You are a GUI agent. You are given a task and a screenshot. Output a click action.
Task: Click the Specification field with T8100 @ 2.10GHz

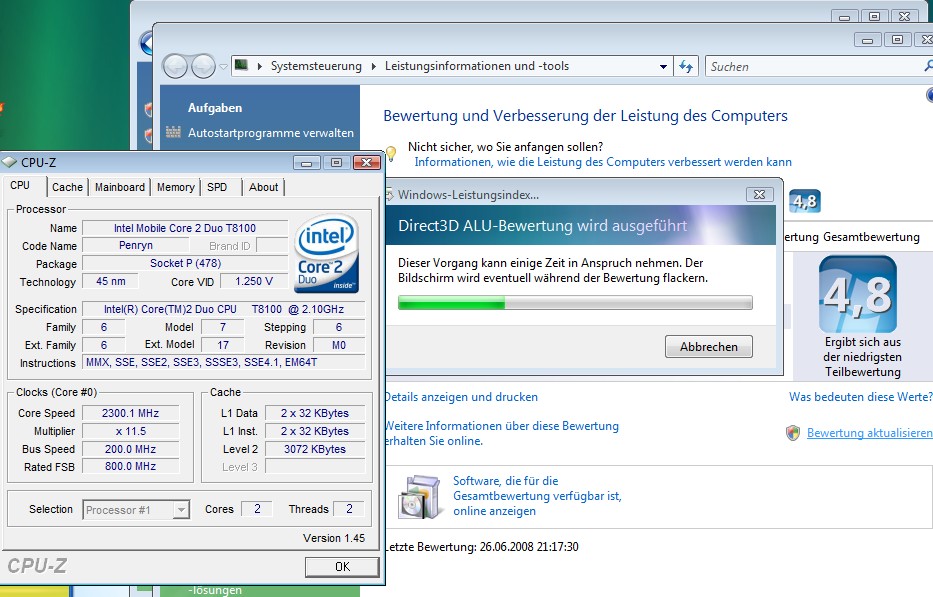coord(224,309)
